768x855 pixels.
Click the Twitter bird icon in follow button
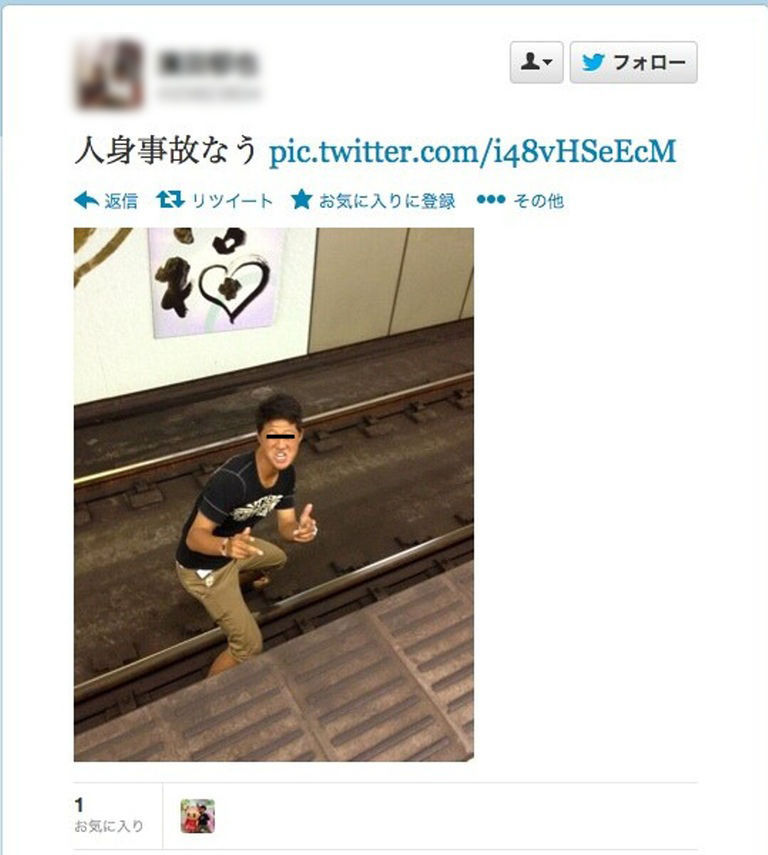tap(593, 62)
